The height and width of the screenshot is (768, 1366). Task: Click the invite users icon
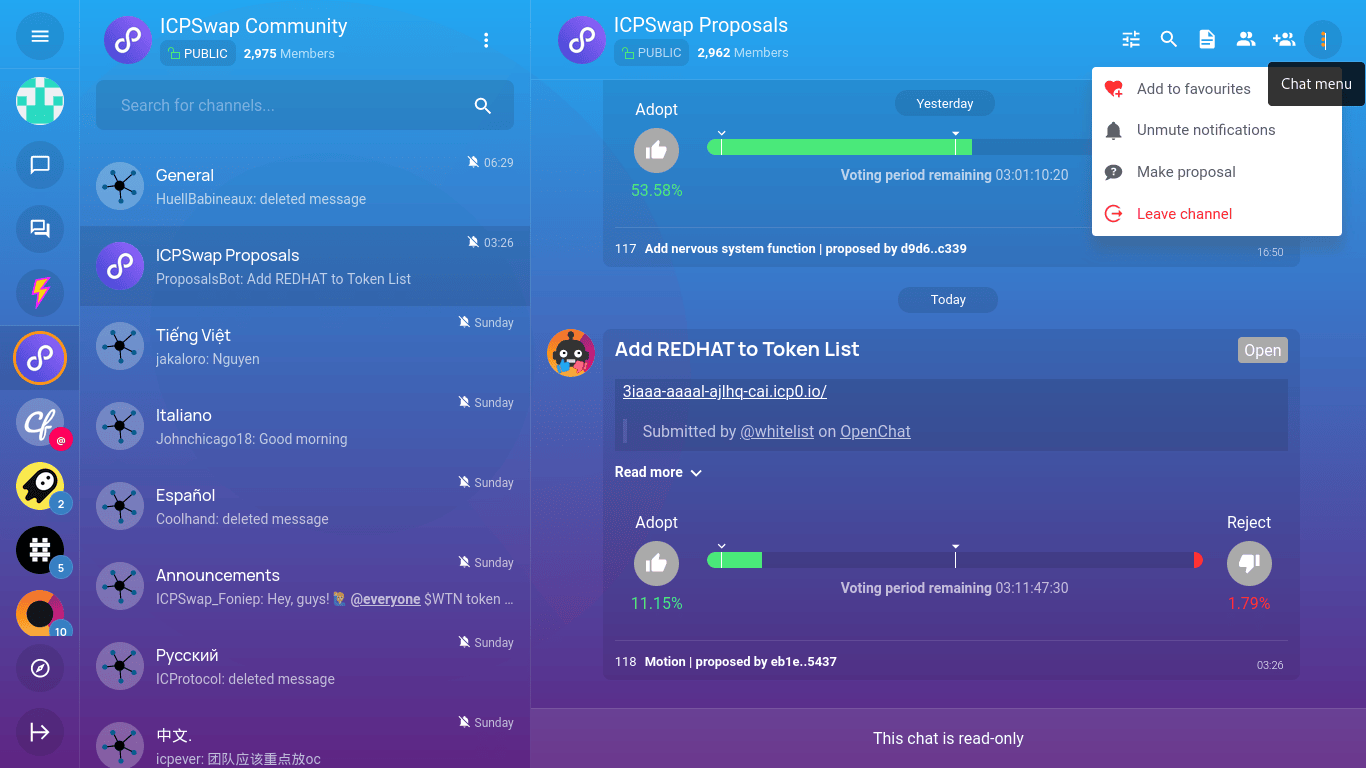pos(1284,39)
